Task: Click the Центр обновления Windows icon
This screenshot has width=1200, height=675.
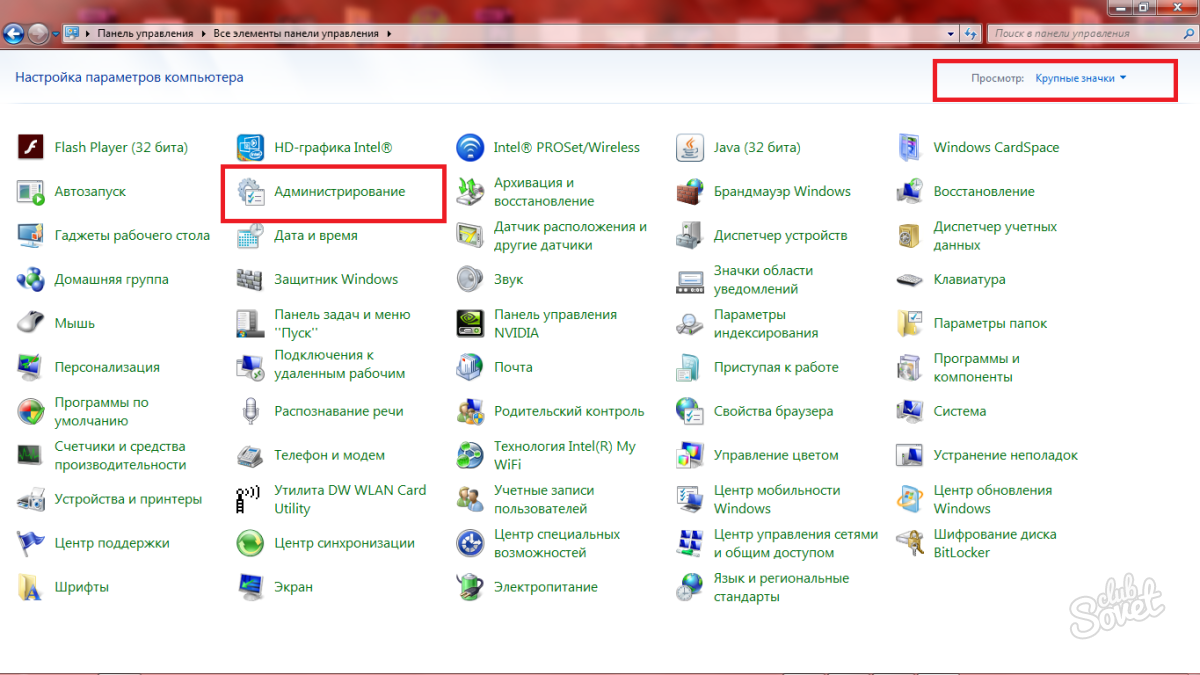Action: click(x=909, y=499)
